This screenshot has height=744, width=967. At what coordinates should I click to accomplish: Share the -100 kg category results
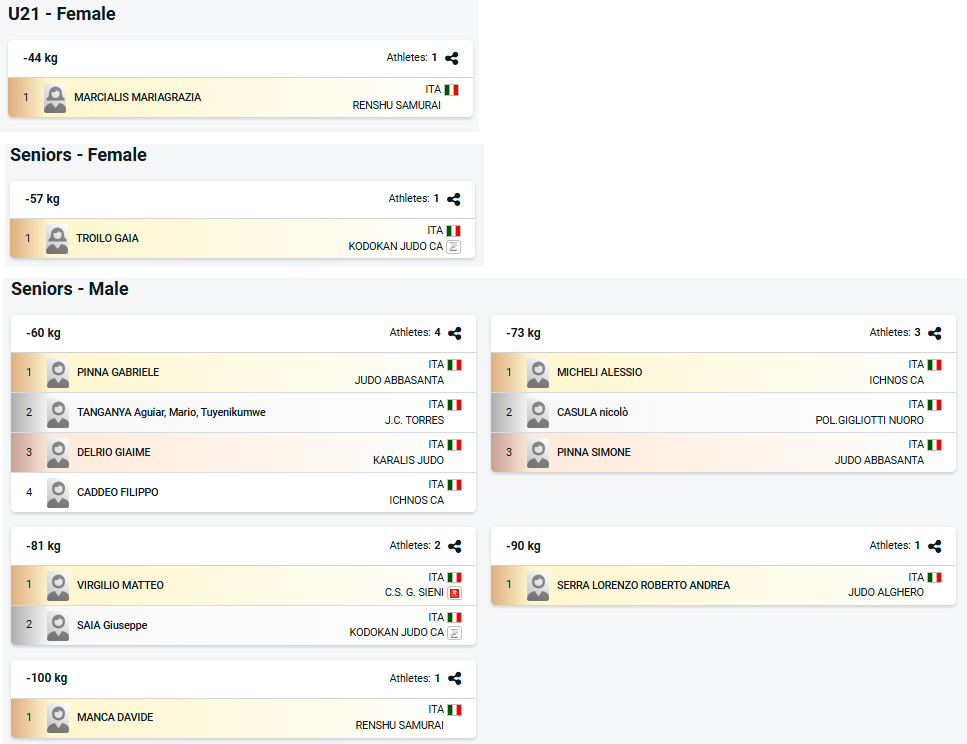[455, 679]
